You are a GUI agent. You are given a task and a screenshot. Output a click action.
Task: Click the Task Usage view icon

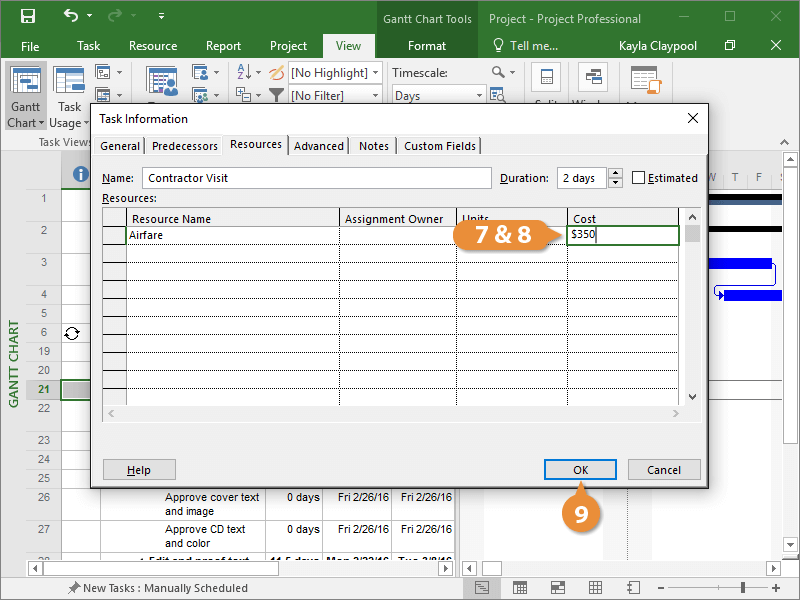[x=69, y=82]
